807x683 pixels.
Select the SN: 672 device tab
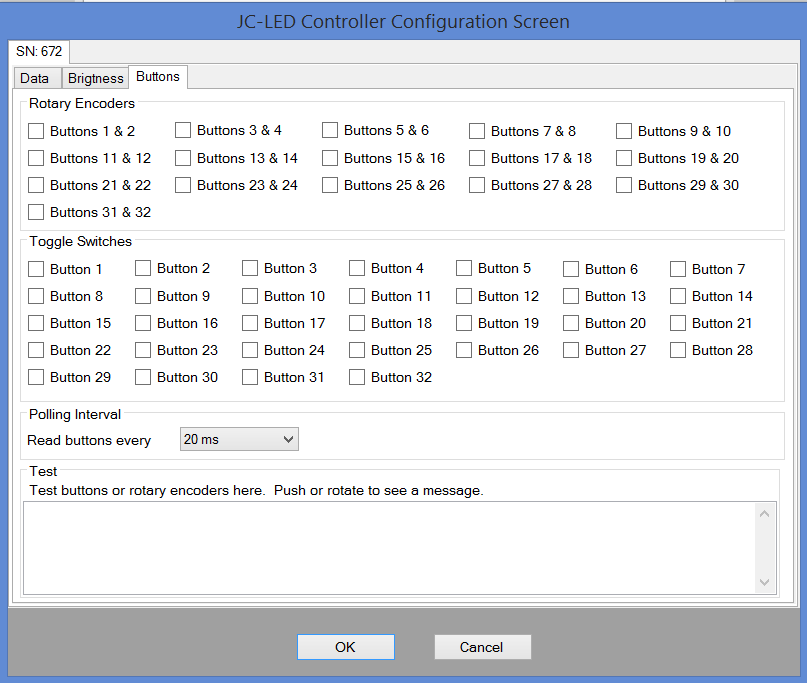tap(38, 51)
